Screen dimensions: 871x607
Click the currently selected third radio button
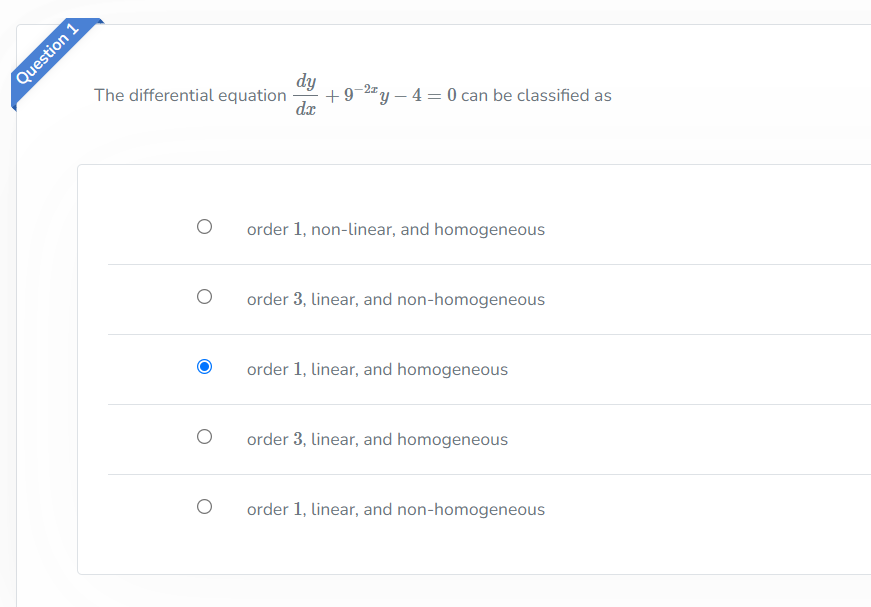[x=204, y=366]
